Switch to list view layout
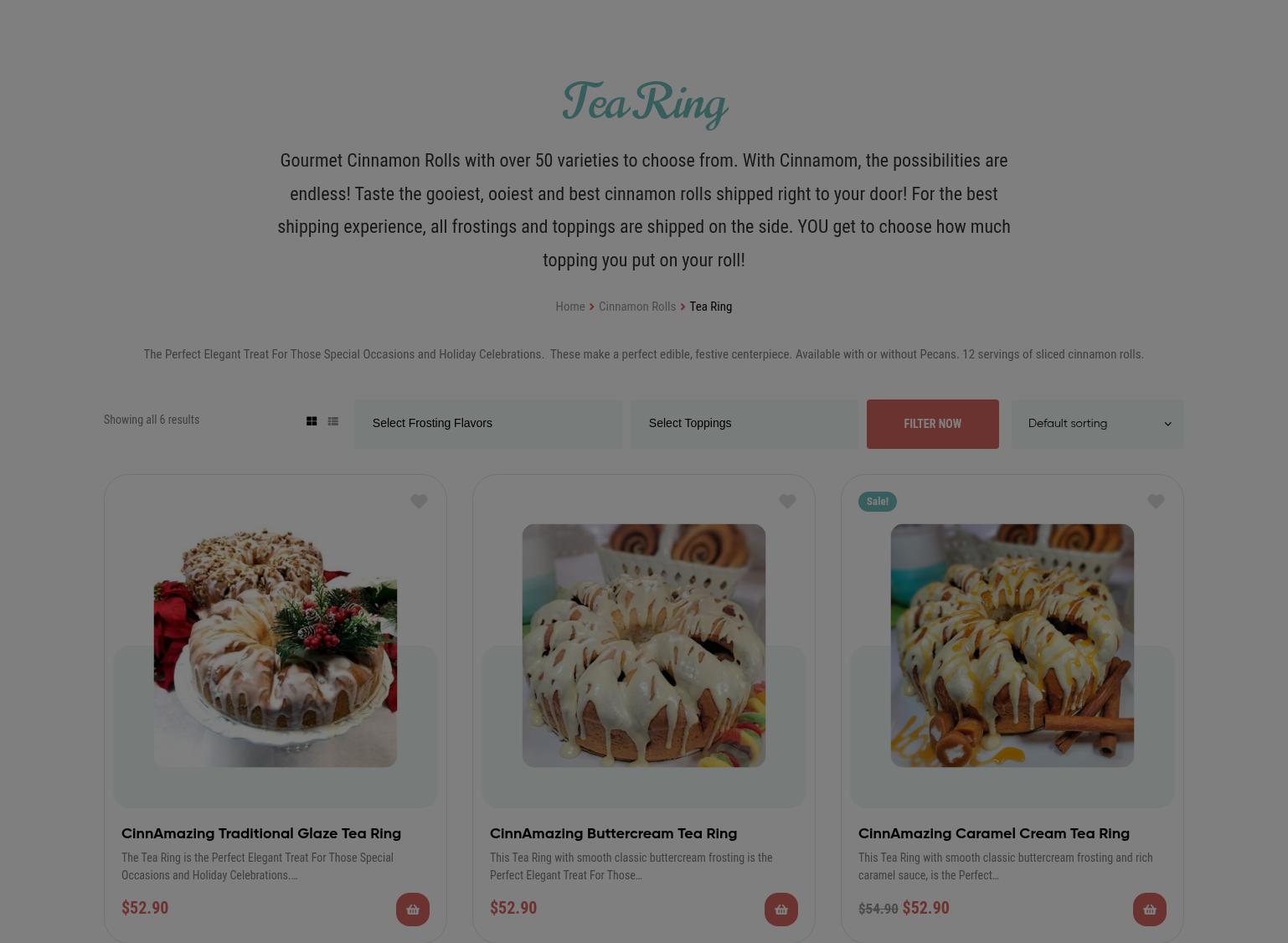 point(333,421)
